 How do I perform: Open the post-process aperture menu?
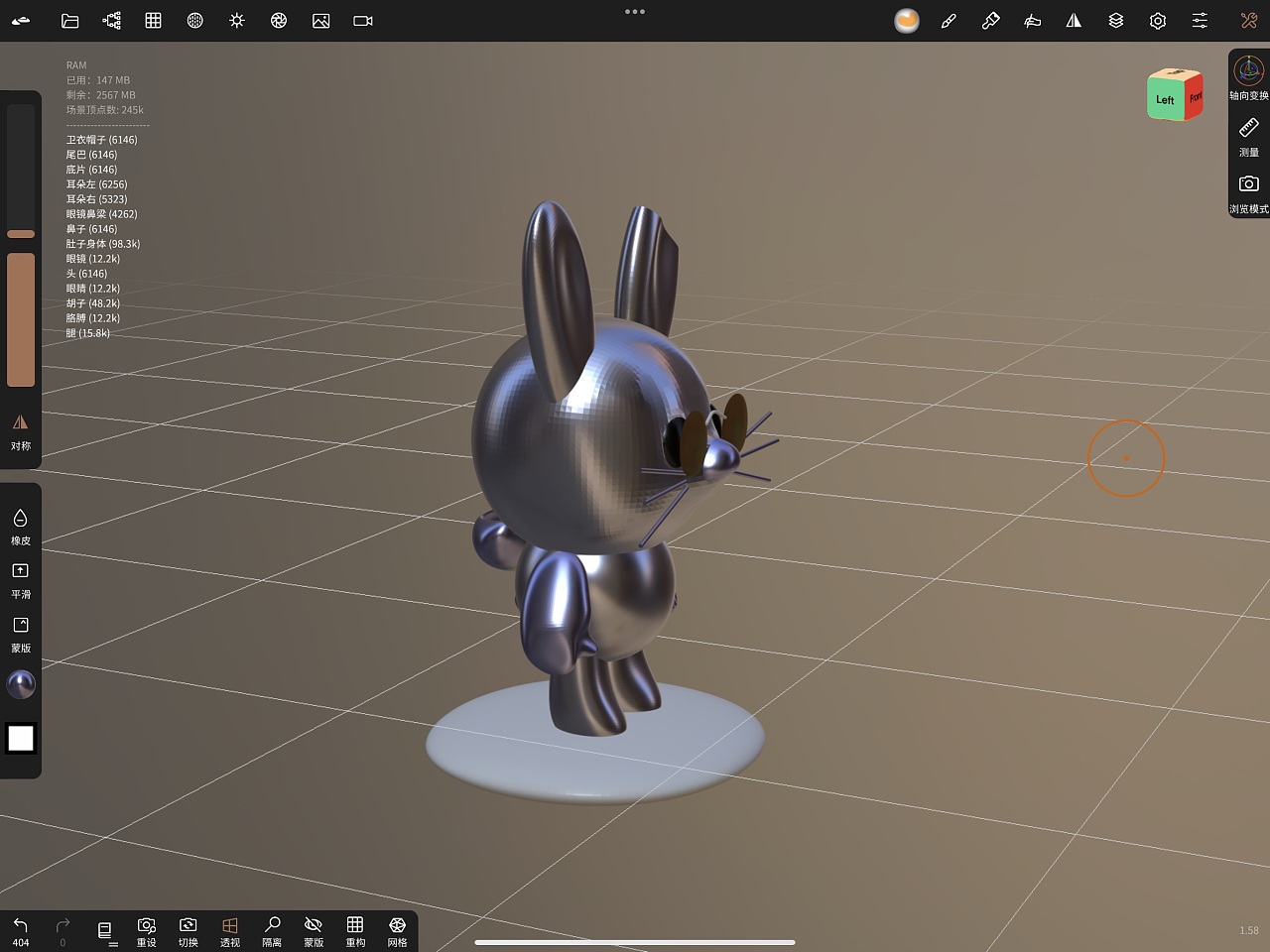click(x=279, y=21)
